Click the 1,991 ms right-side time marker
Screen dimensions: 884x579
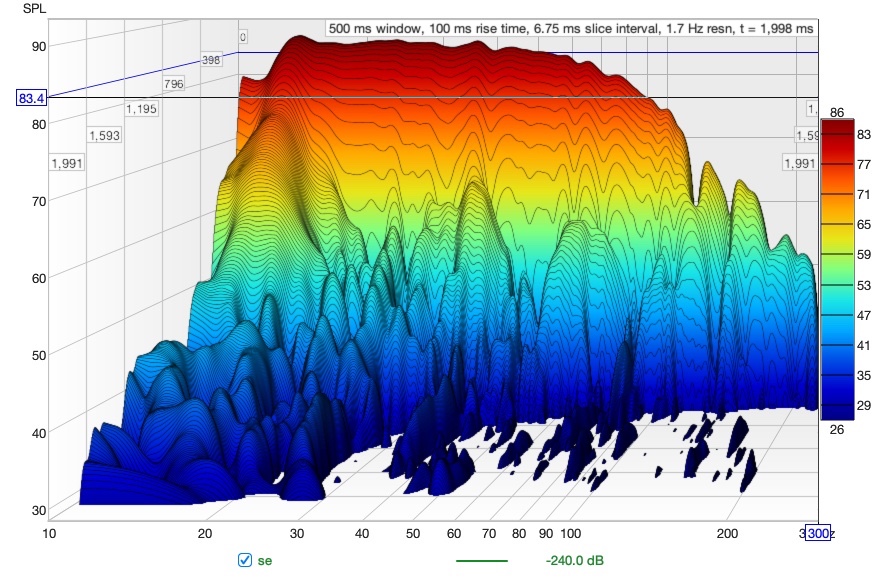point(799,163)
